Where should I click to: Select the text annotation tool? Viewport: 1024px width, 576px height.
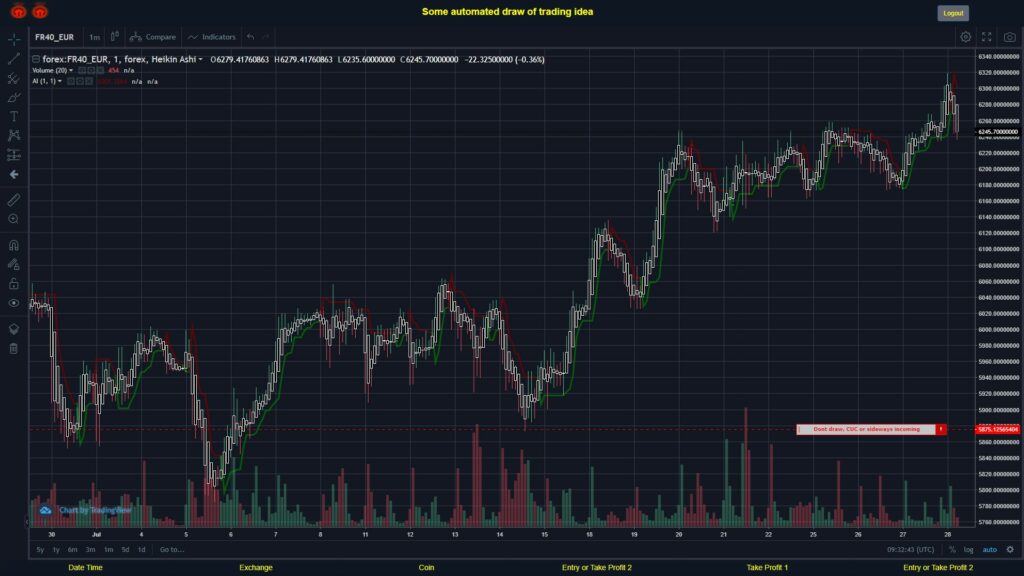[14, 116]
